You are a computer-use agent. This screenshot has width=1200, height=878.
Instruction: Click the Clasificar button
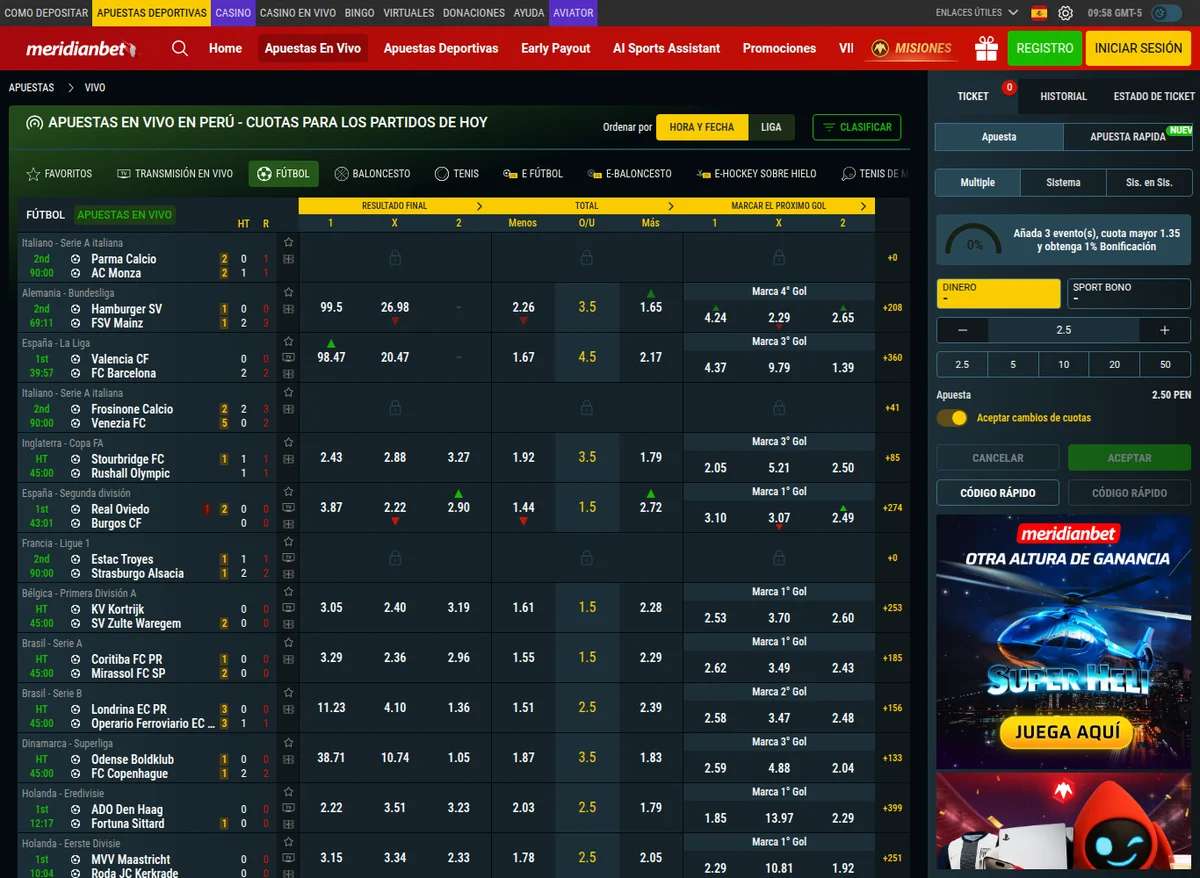point(857,127)
